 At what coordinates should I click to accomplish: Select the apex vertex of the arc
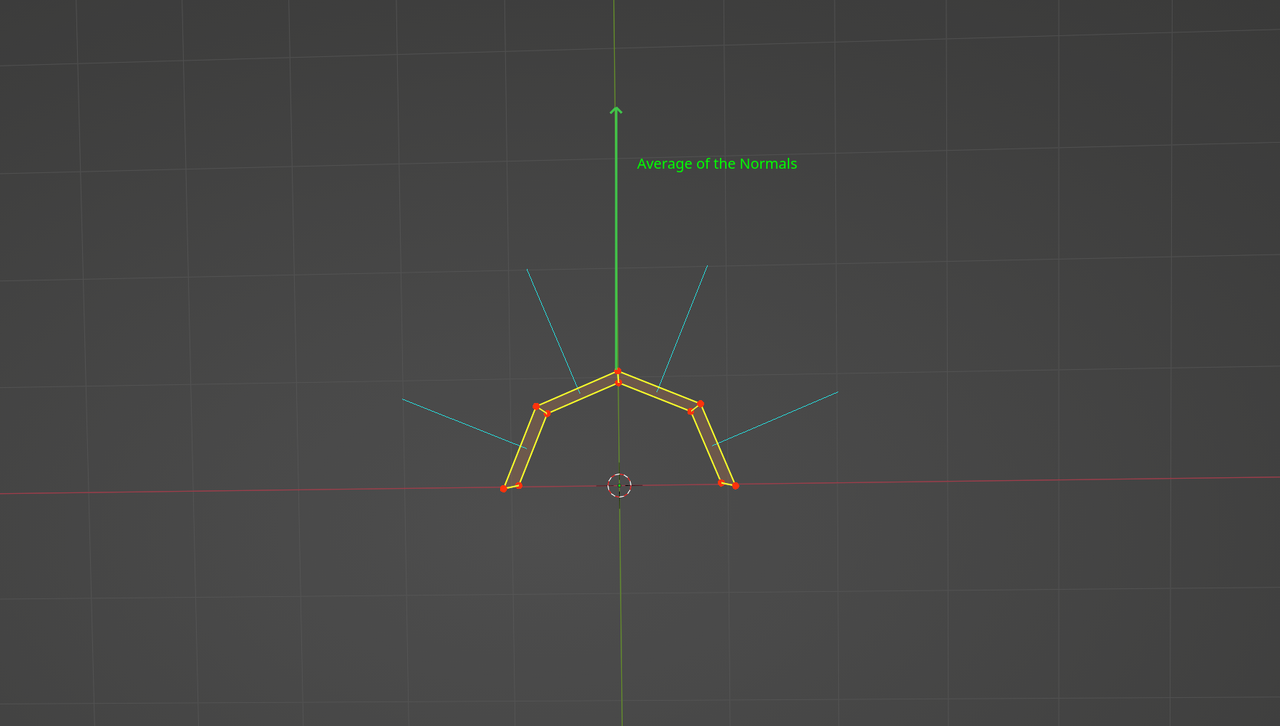pyautogui.click(x=618, y=370)
